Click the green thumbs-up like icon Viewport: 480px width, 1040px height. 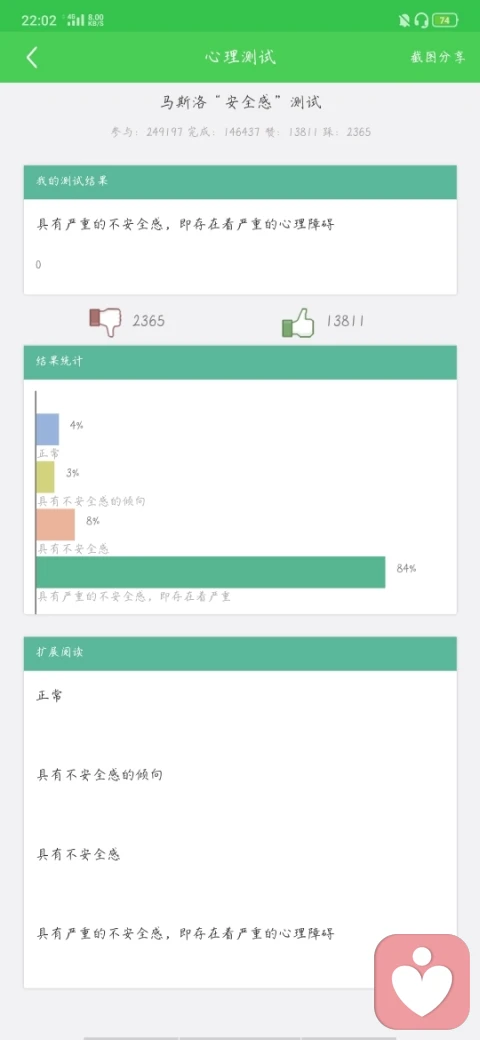[297, 323]
